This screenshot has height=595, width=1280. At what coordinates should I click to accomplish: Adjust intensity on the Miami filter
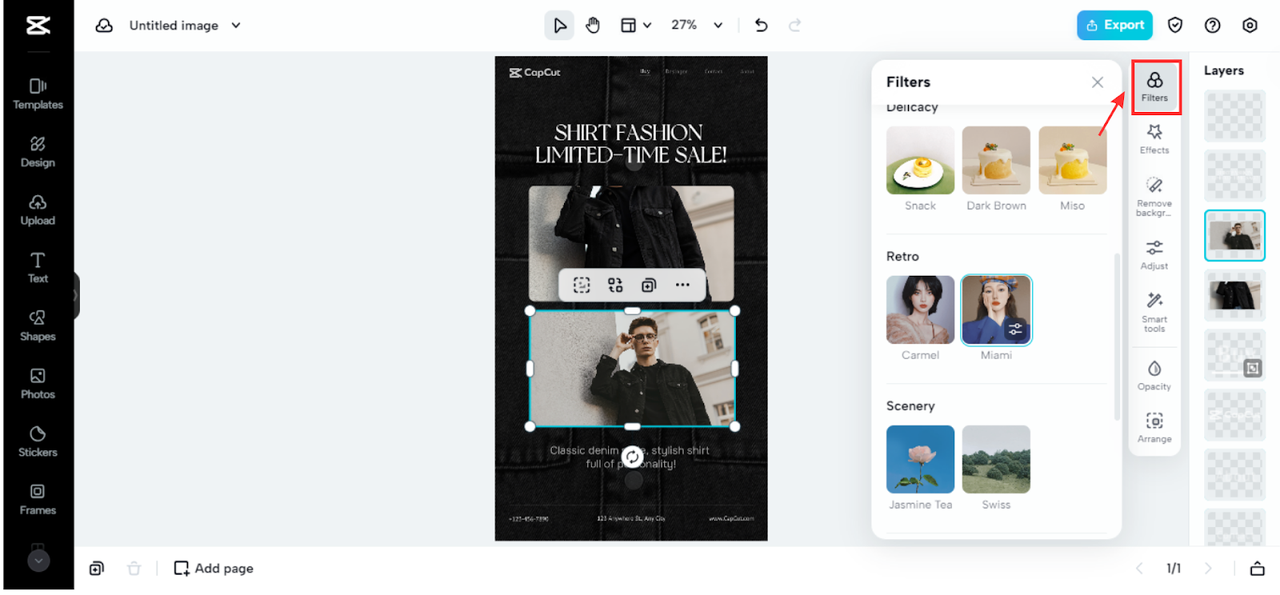click(1015, 329)
